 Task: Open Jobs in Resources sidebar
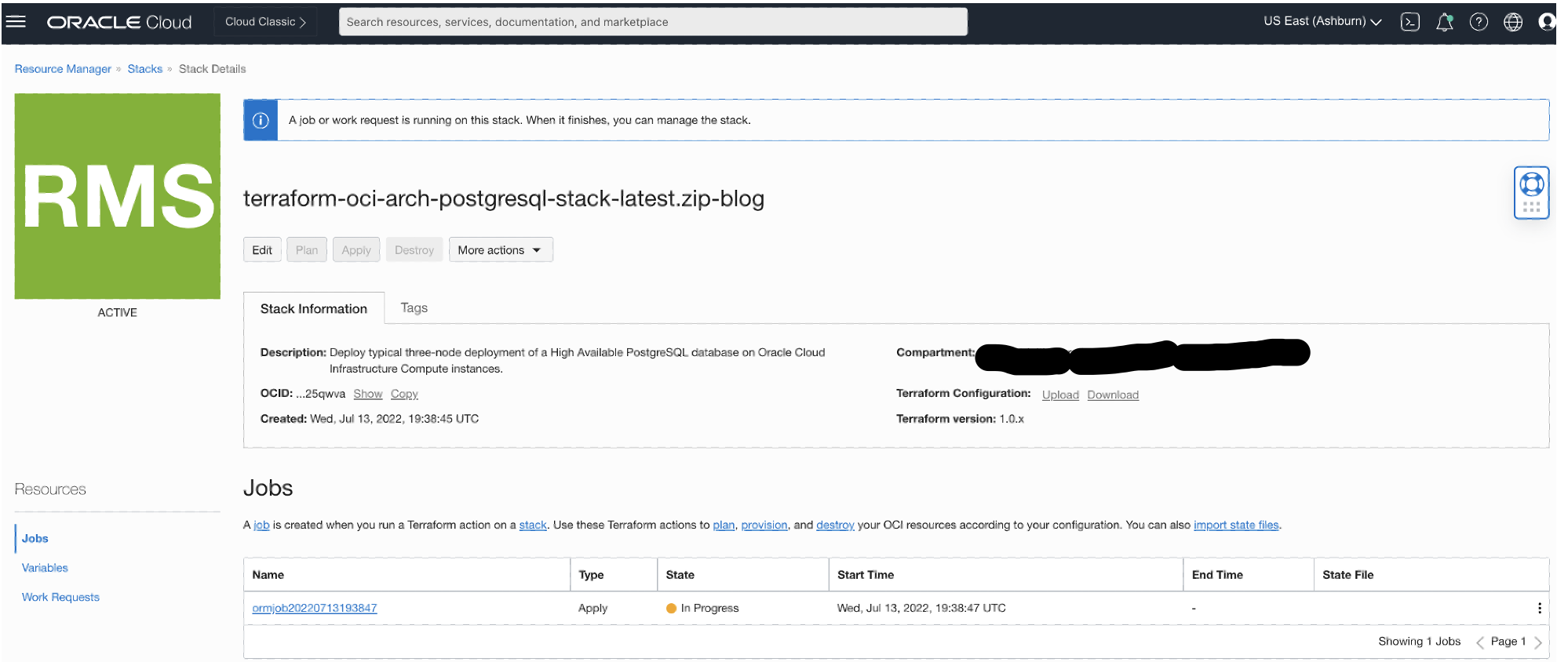tap(35, 538)
